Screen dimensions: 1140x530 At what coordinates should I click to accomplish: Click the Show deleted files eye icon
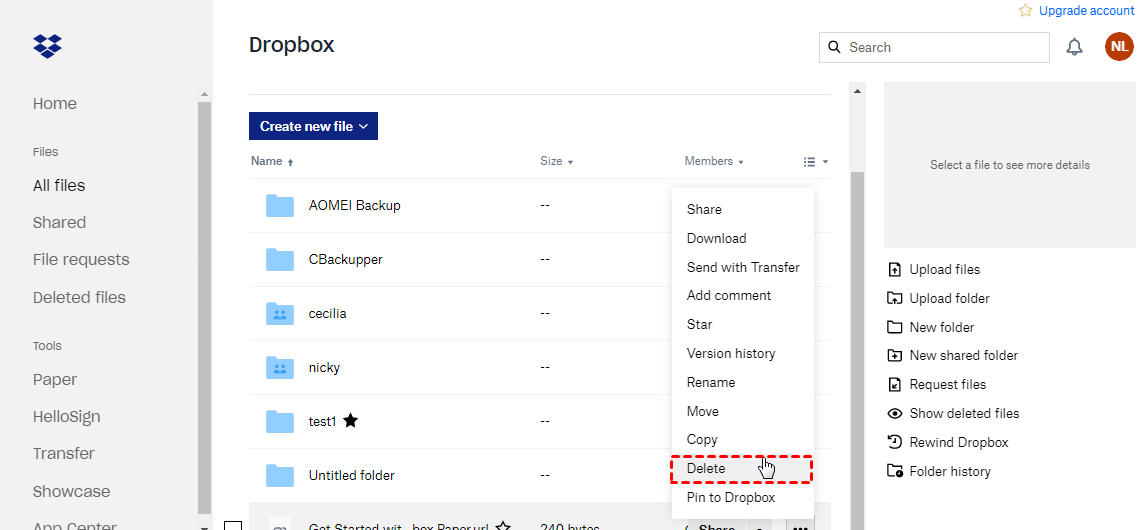point(895,414)
